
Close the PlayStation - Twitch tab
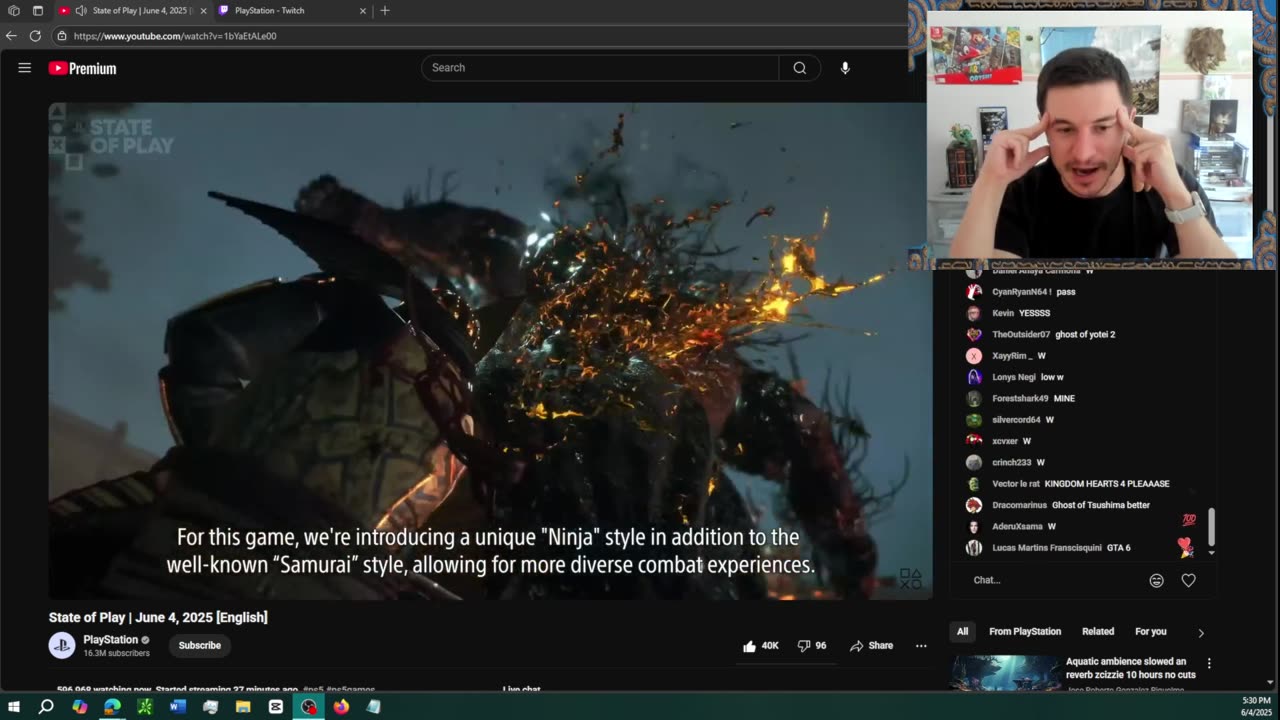click(363, 11)
